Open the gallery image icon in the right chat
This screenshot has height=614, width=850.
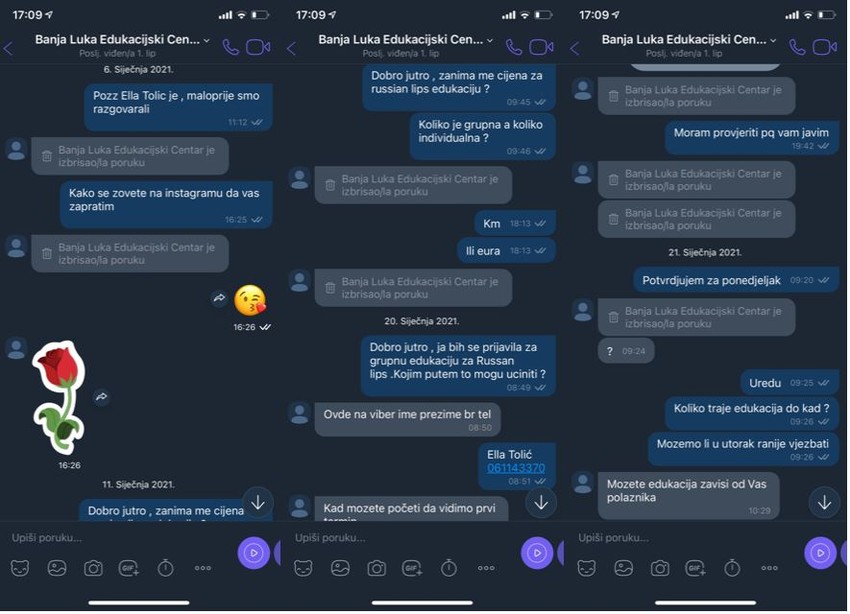click(x=623, y=568)
